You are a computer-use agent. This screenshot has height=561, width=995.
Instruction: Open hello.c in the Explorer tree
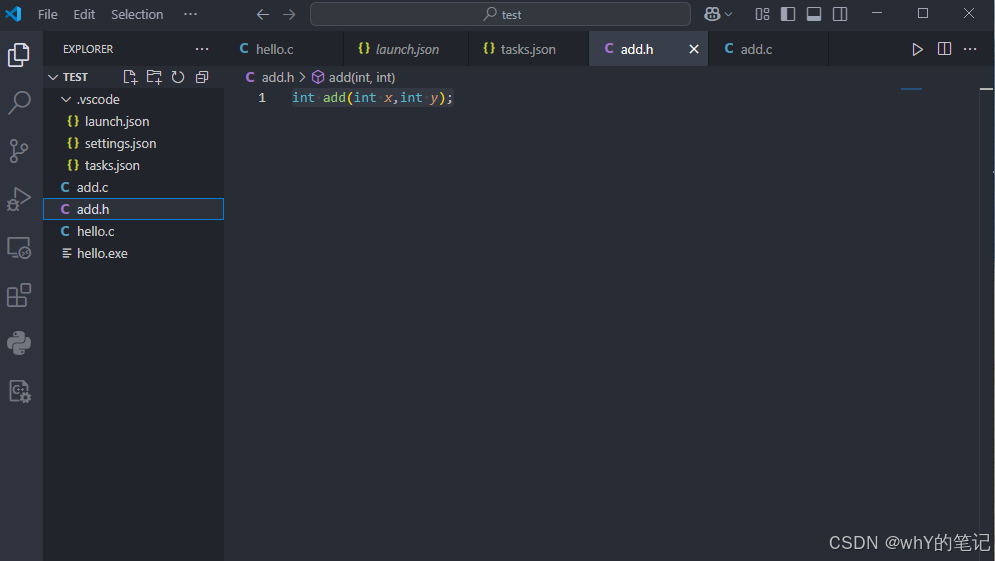click(x=133, y=232)
